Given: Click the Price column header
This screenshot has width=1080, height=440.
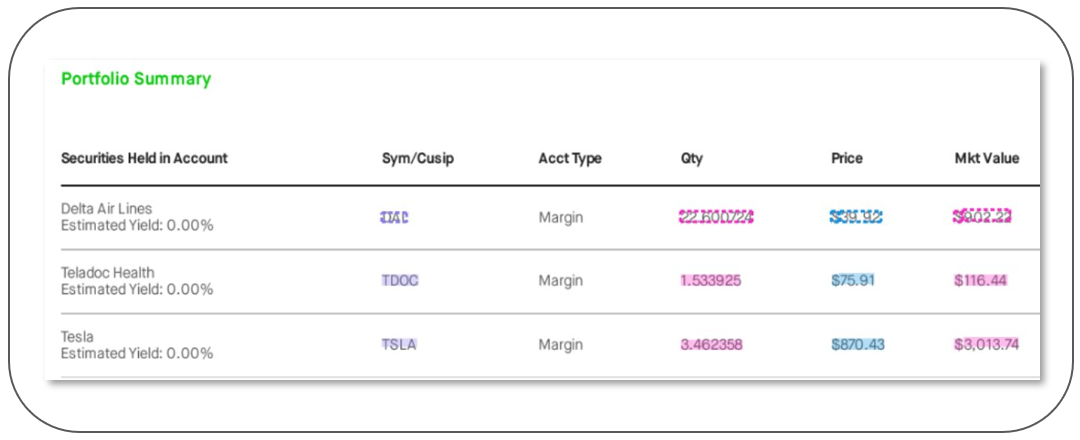Looking at the screenshot, I should (x=847, y=158).
